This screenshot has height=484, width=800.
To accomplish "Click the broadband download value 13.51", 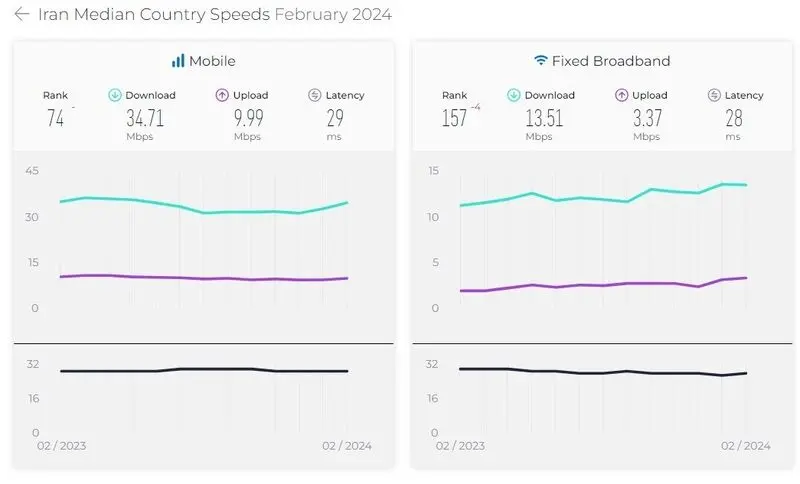I will tap(544, 118).
